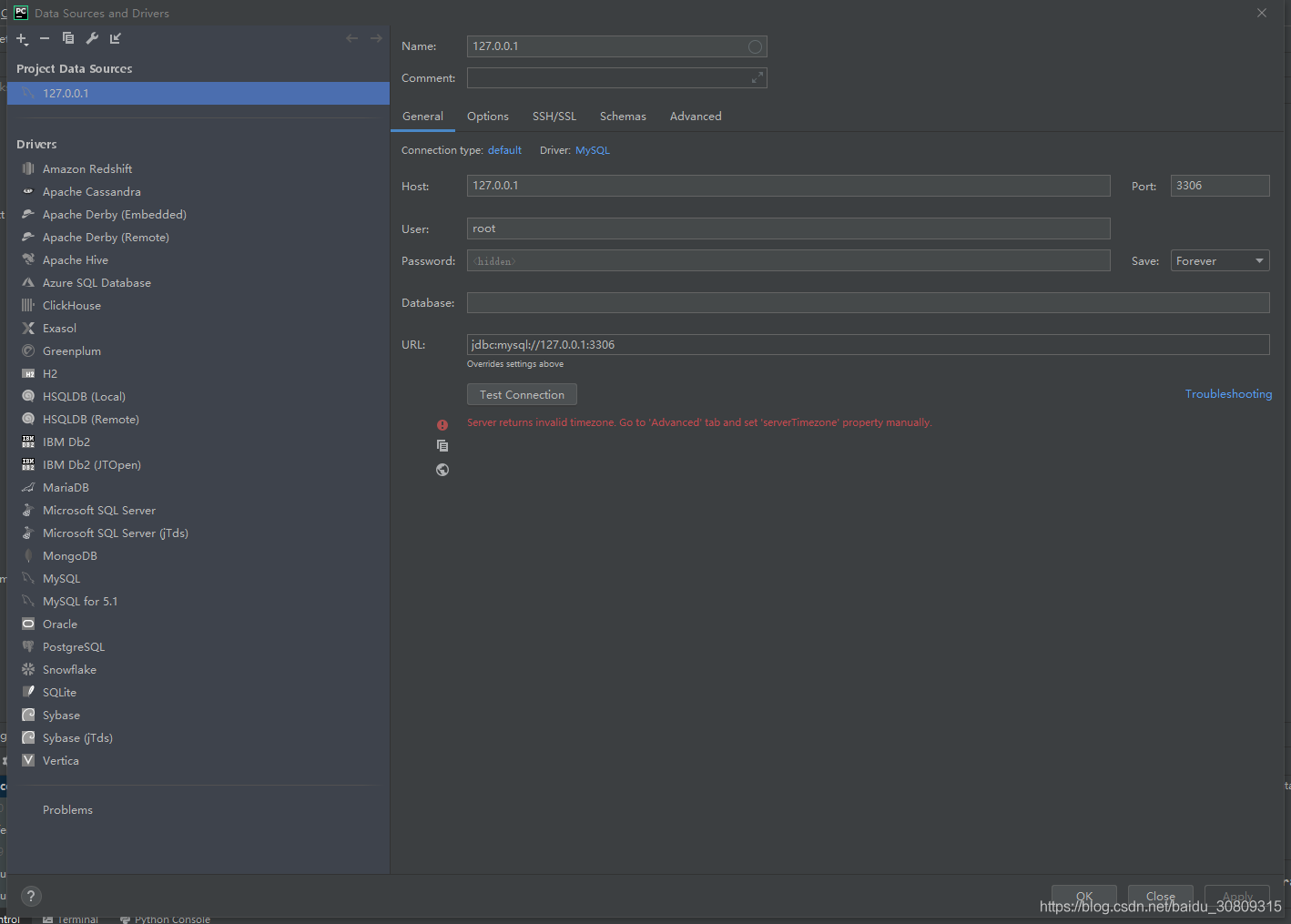Click the color circle in Name field
The width and height of the screenshot is (1291, 924).
tap(755, 46)
